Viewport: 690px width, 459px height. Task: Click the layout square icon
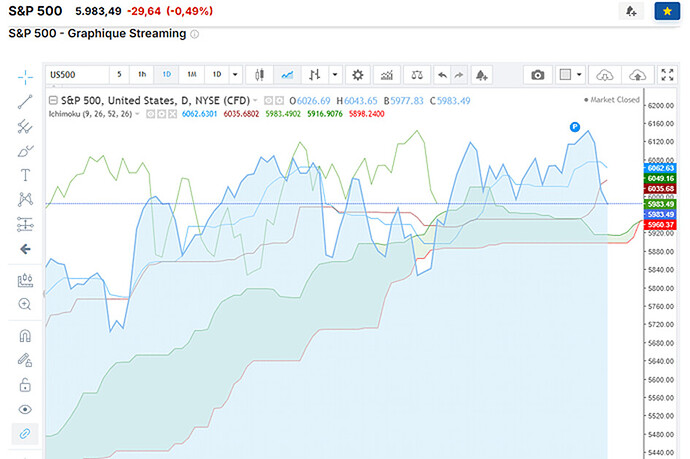(x=565, y=75)
